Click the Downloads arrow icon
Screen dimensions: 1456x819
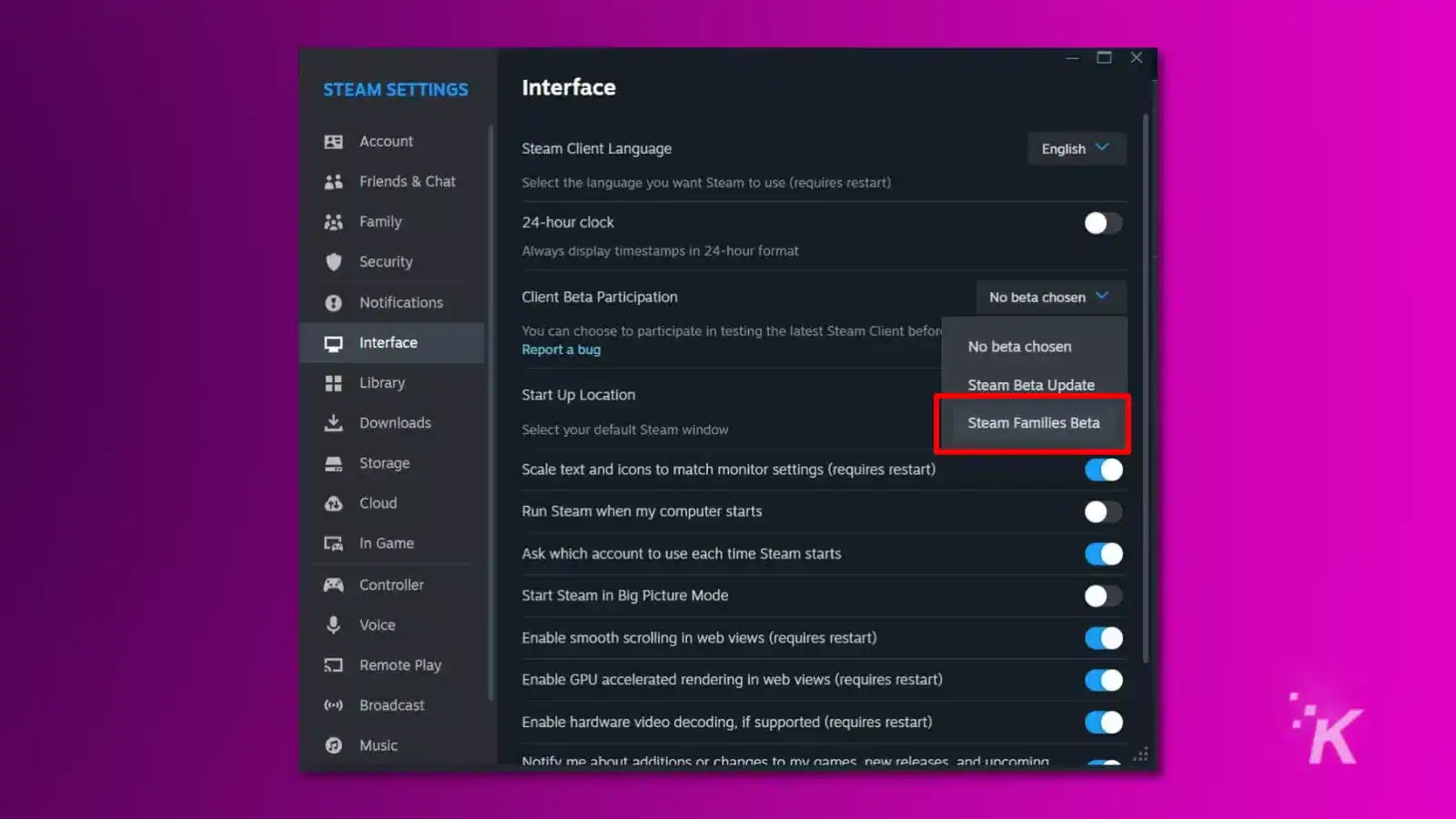point(334,423)
